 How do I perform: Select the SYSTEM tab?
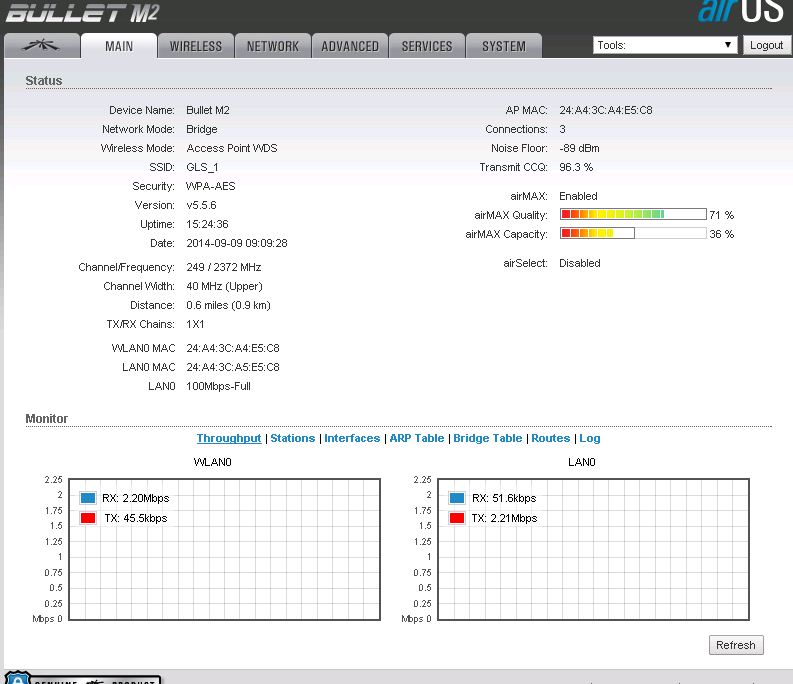pyautogui.click(x=503, y=46)
